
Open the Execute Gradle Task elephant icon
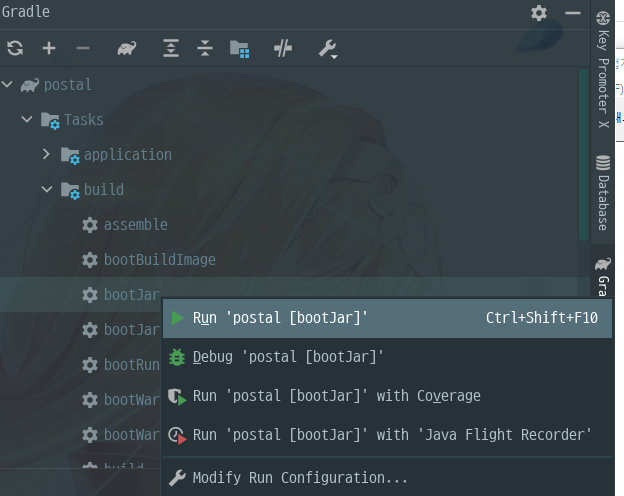tap(127, 49)
